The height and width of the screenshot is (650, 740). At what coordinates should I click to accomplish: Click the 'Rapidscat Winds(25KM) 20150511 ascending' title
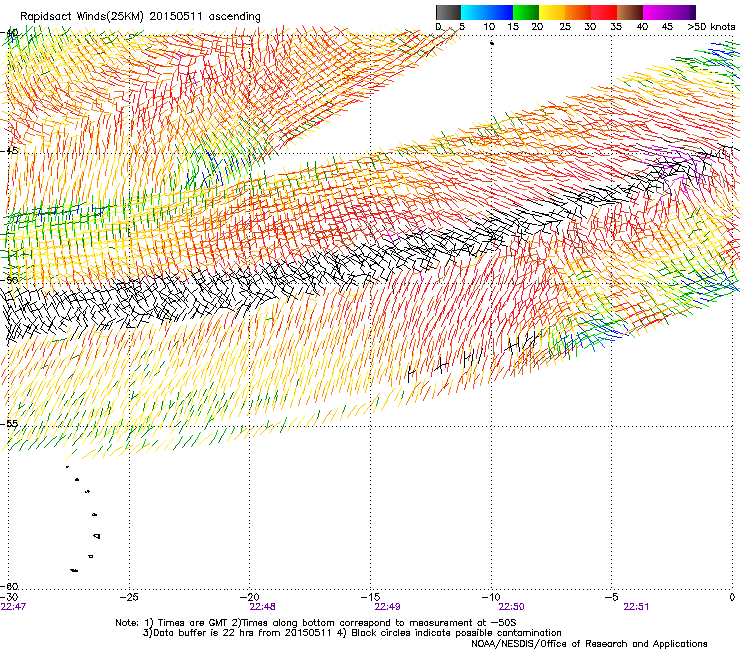(x=140, y=17)
